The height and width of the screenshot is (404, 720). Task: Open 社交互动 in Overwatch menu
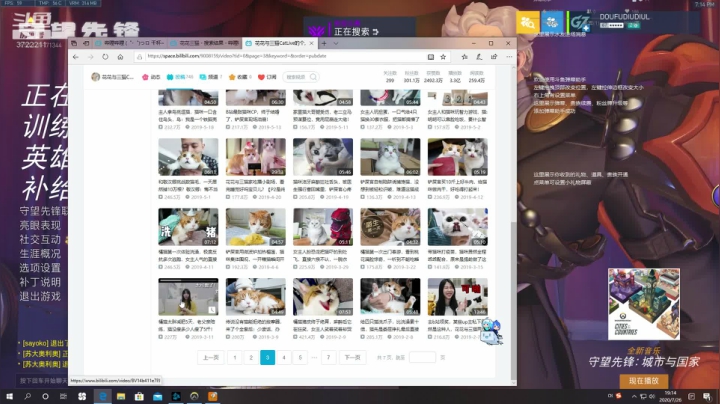pyautogui.click(x=40, y=240)
